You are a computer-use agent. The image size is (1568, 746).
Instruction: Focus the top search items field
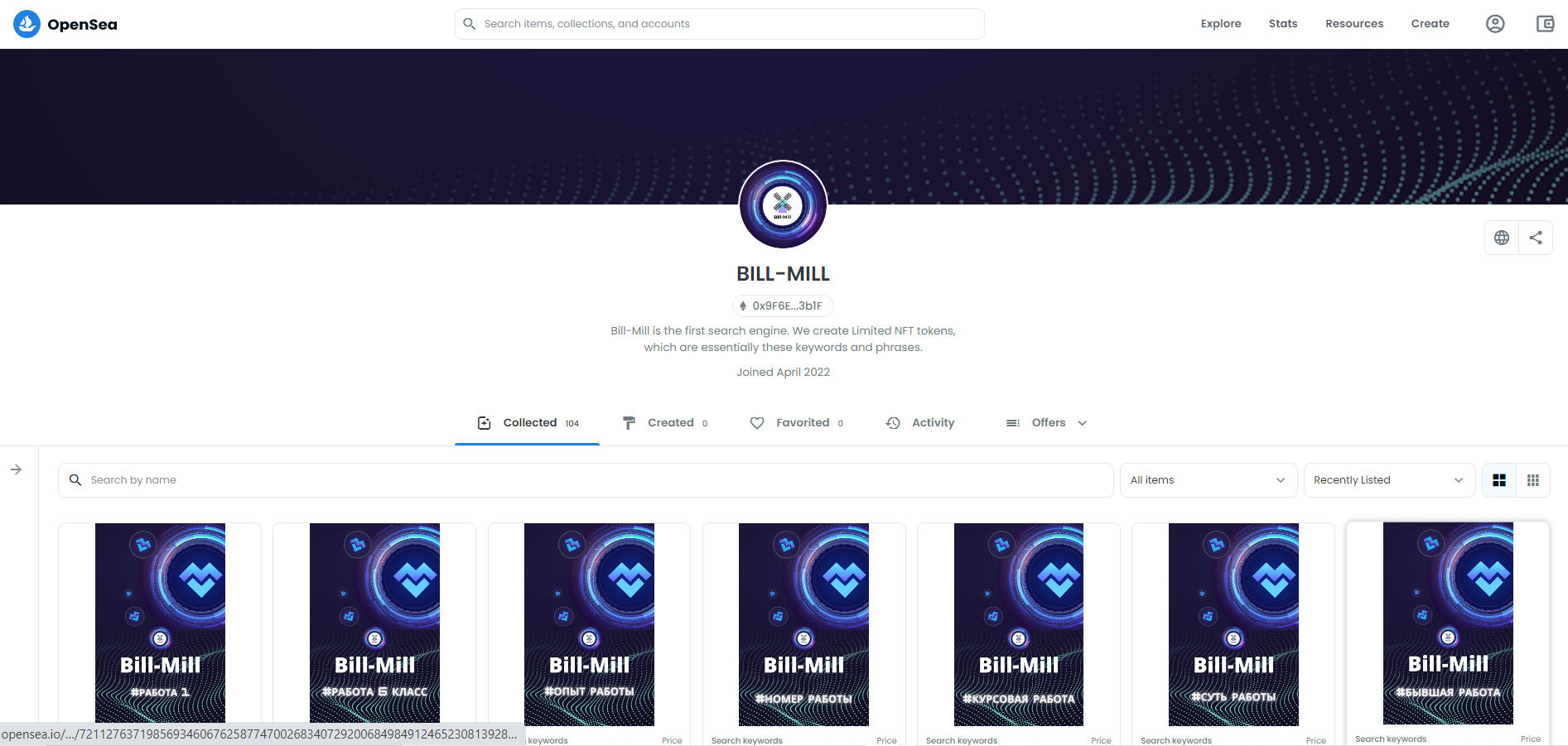tap(720, 24)
